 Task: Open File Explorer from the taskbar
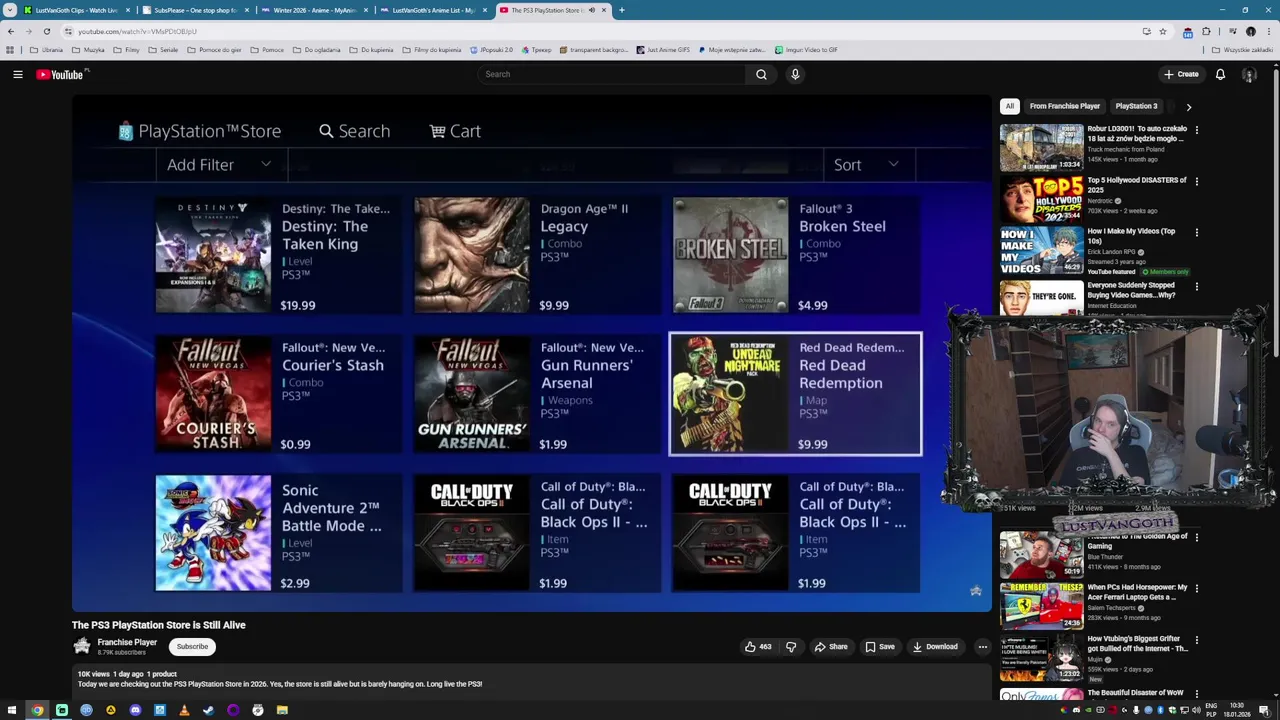282,710
